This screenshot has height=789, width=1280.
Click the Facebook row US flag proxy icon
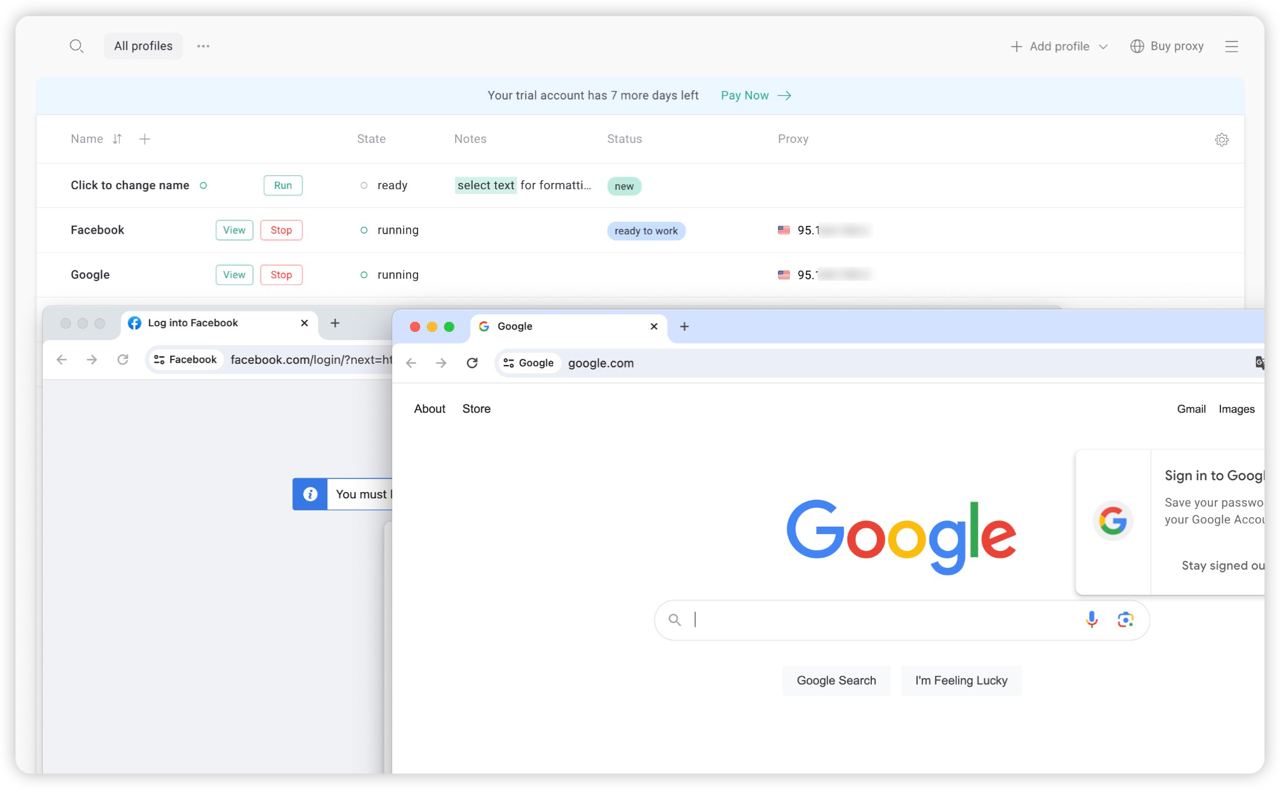(x=784, y=230)
